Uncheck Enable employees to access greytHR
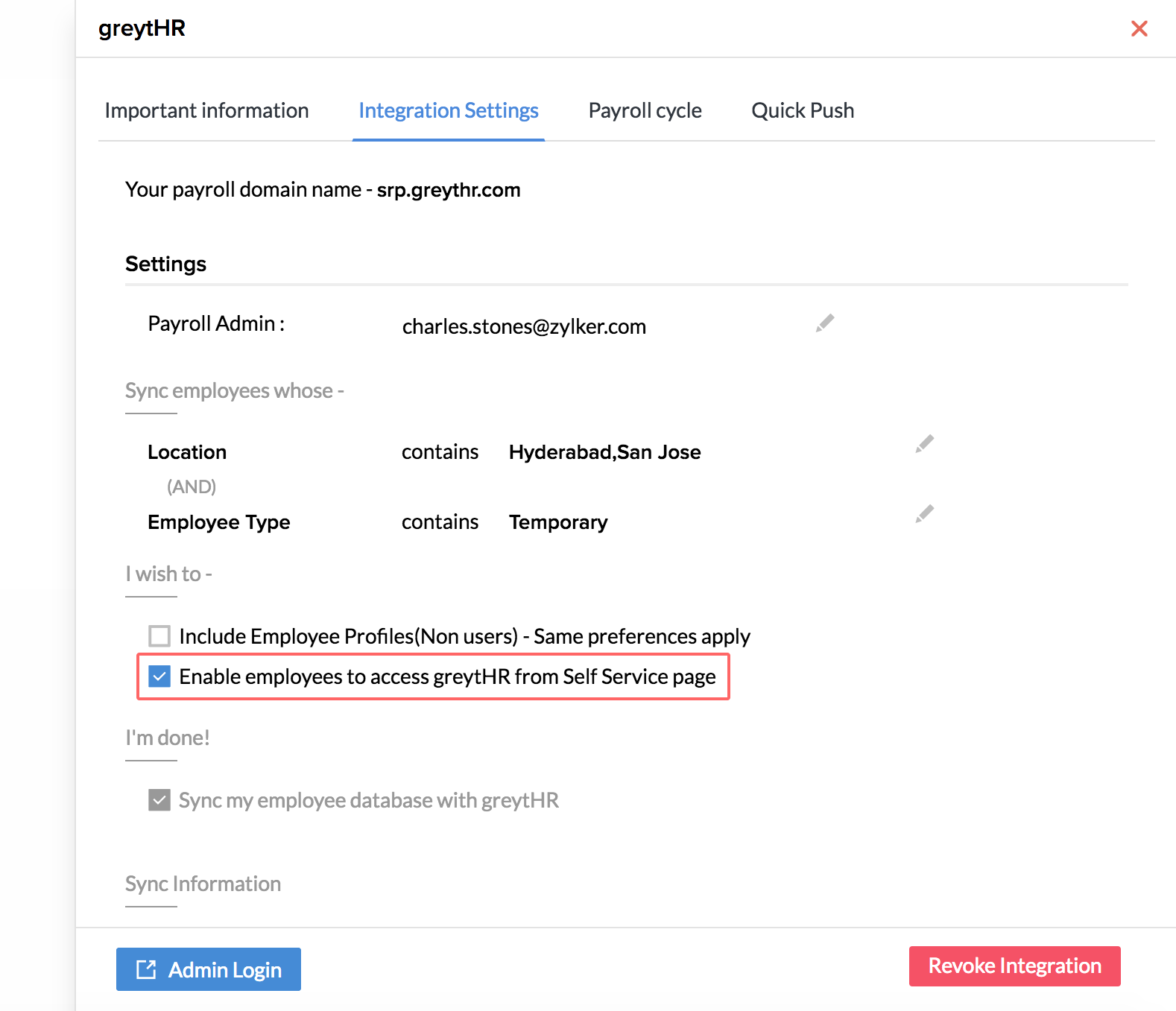 point(159,676)
